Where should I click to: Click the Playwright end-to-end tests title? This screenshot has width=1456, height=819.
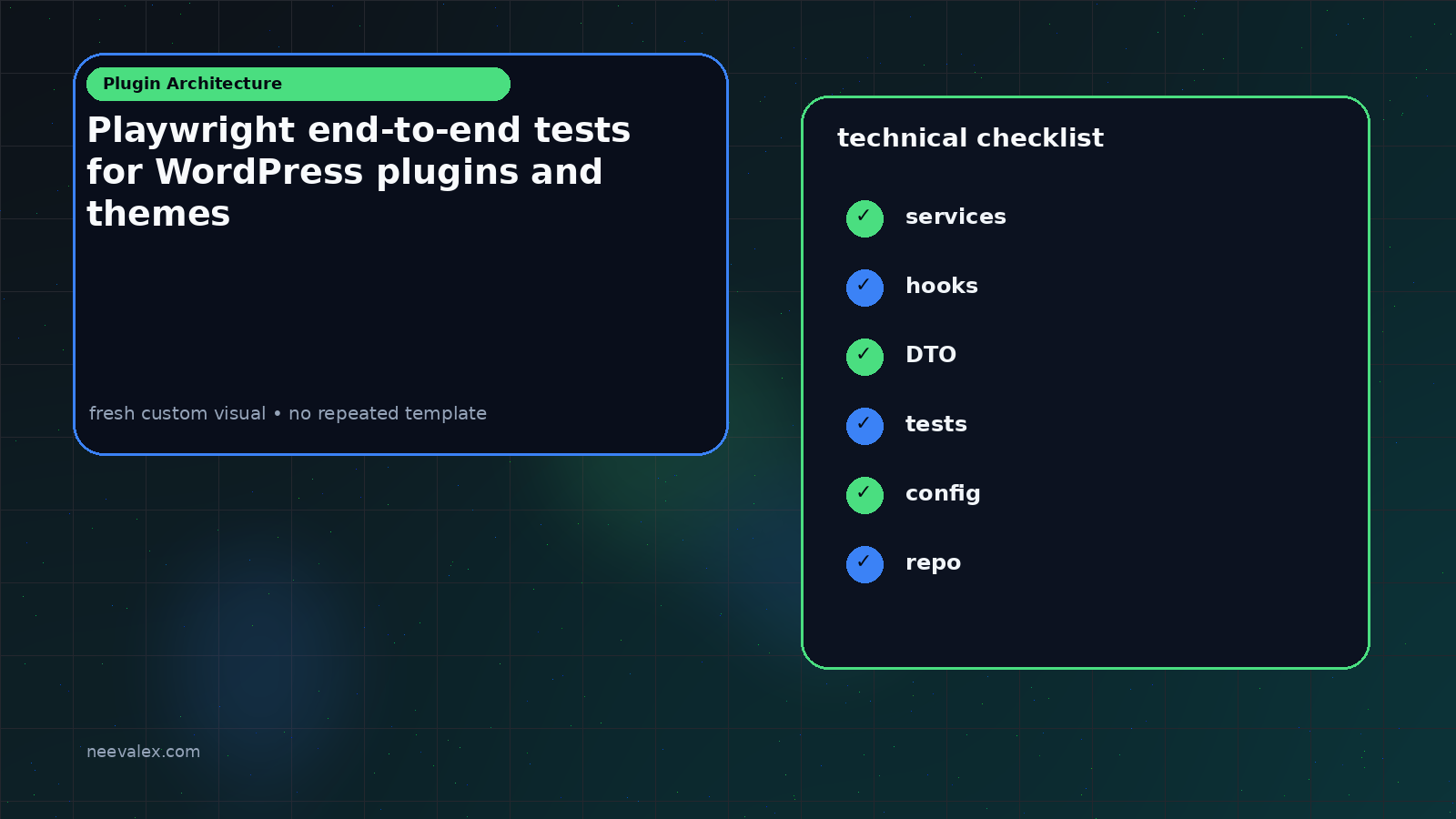pos(359,172)
